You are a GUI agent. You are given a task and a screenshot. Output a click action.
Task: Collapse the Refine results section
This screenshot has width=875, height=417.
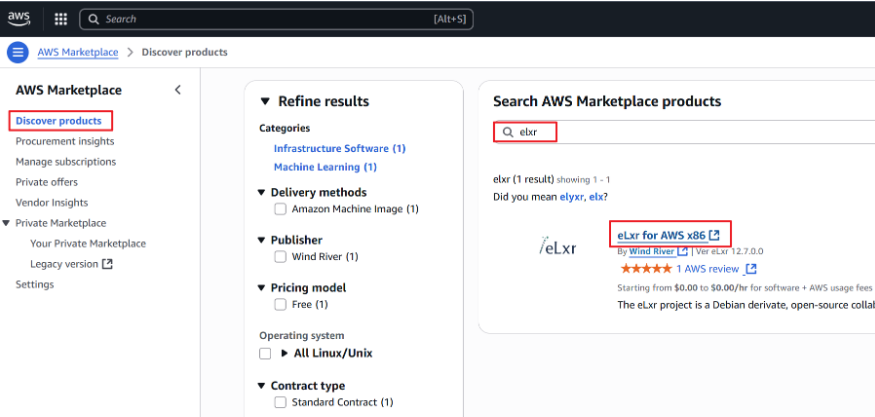265,101
